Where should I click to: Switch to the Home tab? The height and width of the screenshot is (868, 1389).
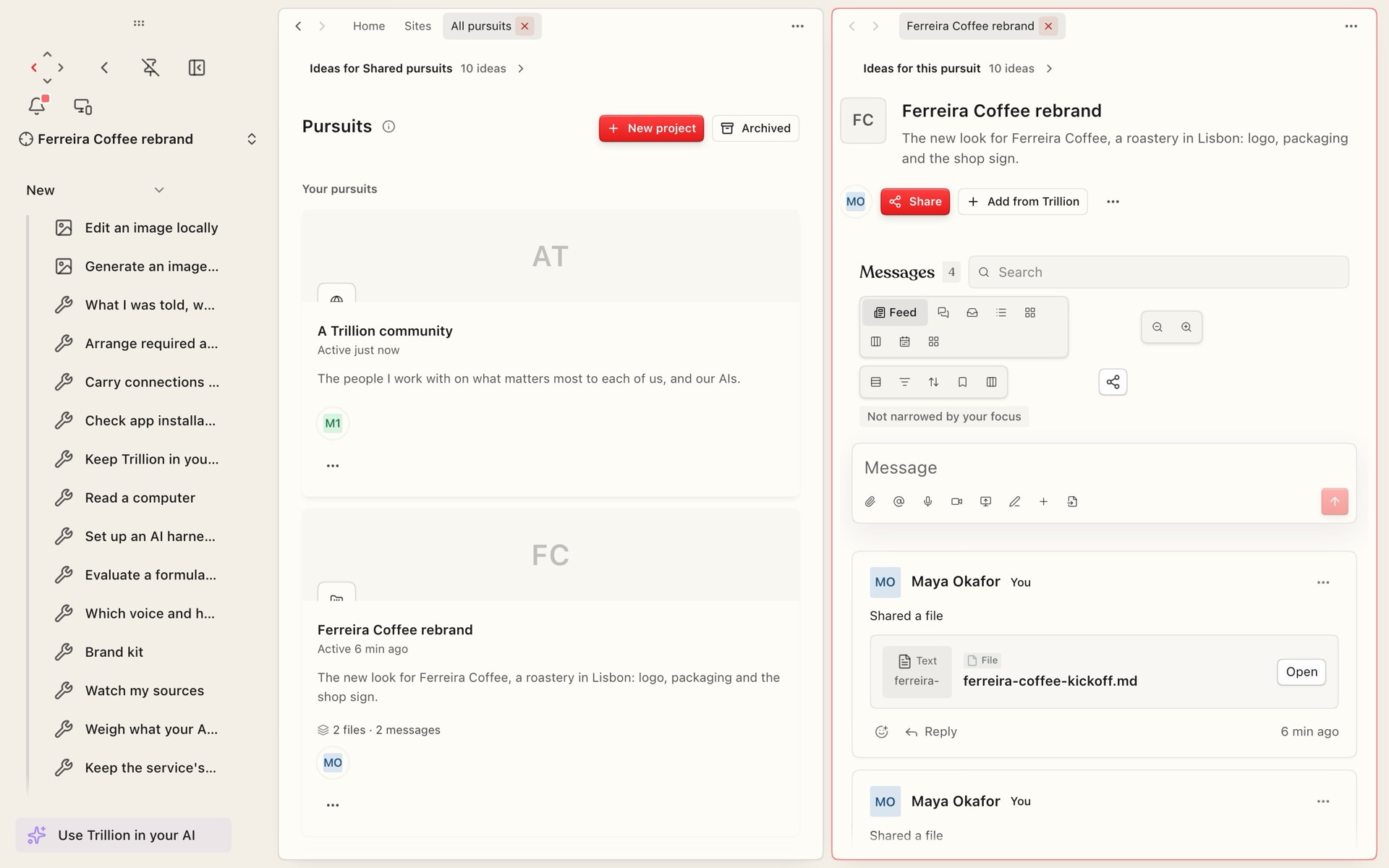click(x=369, y=26)
